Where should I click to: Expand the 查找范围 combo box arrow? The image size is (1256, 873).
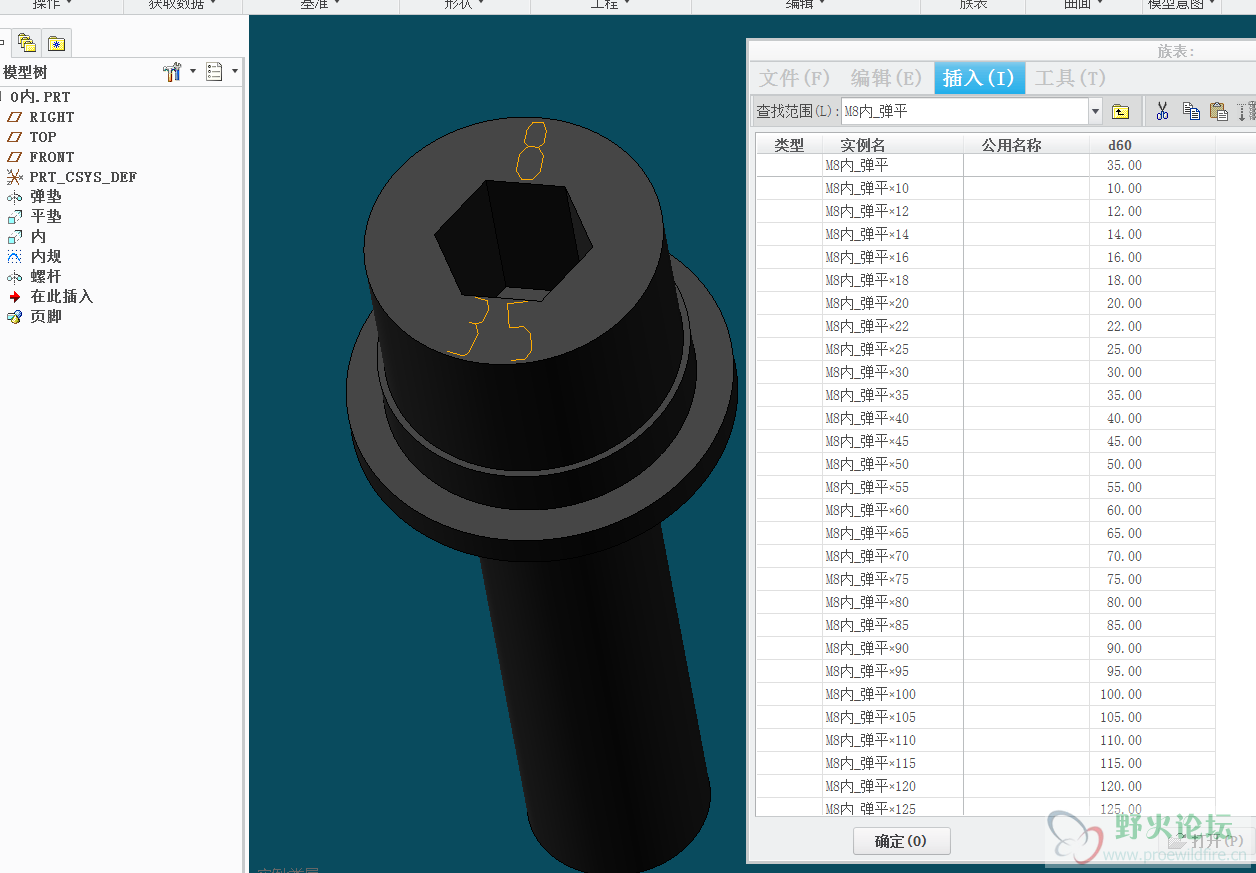(x=1095, y=111)
